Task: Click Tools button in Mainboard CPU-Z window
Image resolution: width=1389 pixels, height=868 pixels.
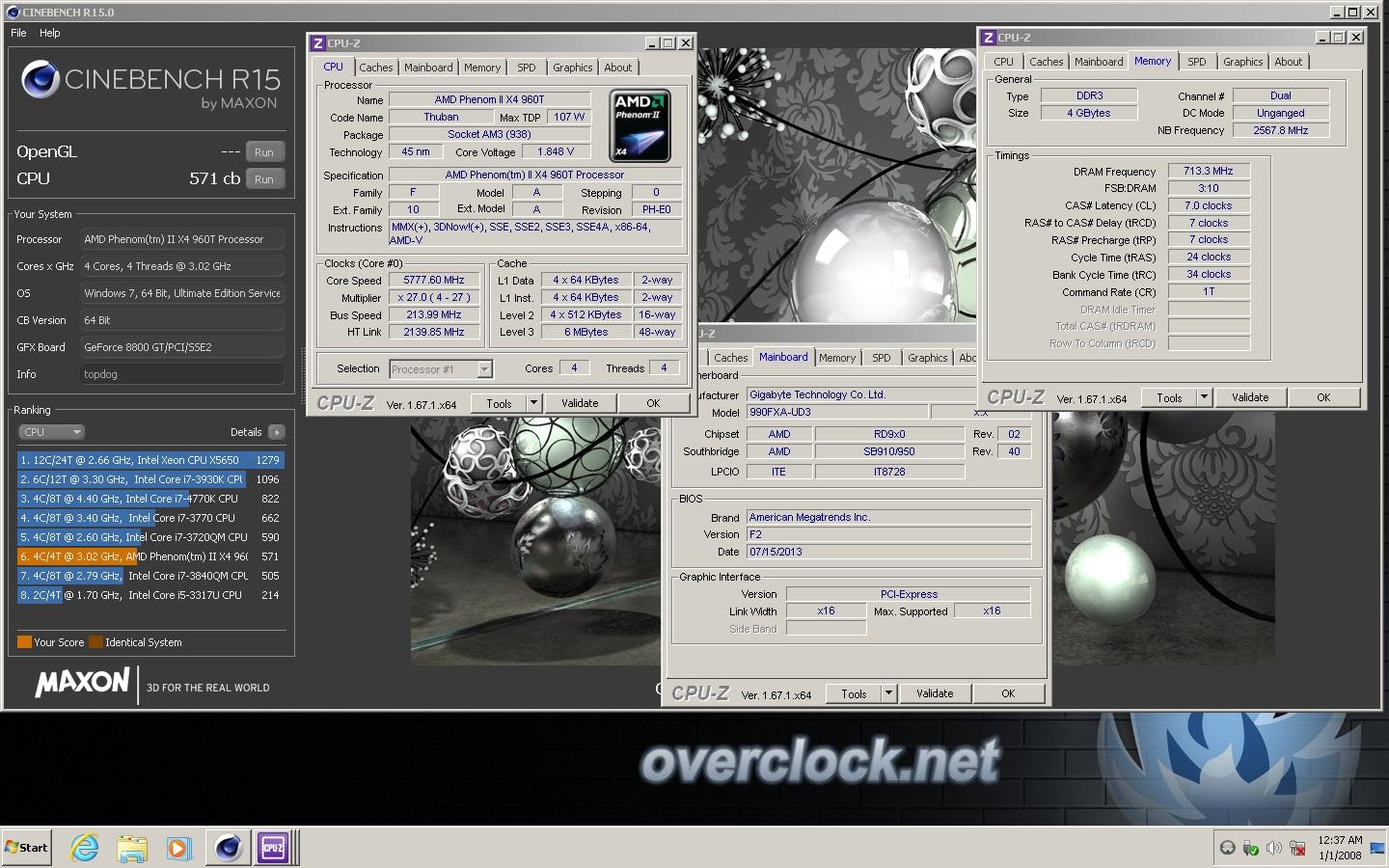Action: pos(854,693)
